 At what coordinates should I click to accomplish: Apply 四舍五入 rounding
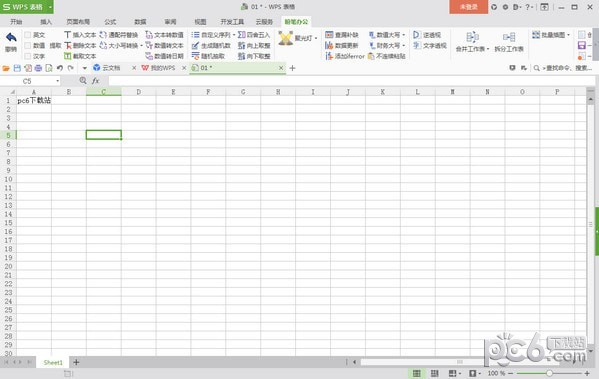(x=254, y=35)
